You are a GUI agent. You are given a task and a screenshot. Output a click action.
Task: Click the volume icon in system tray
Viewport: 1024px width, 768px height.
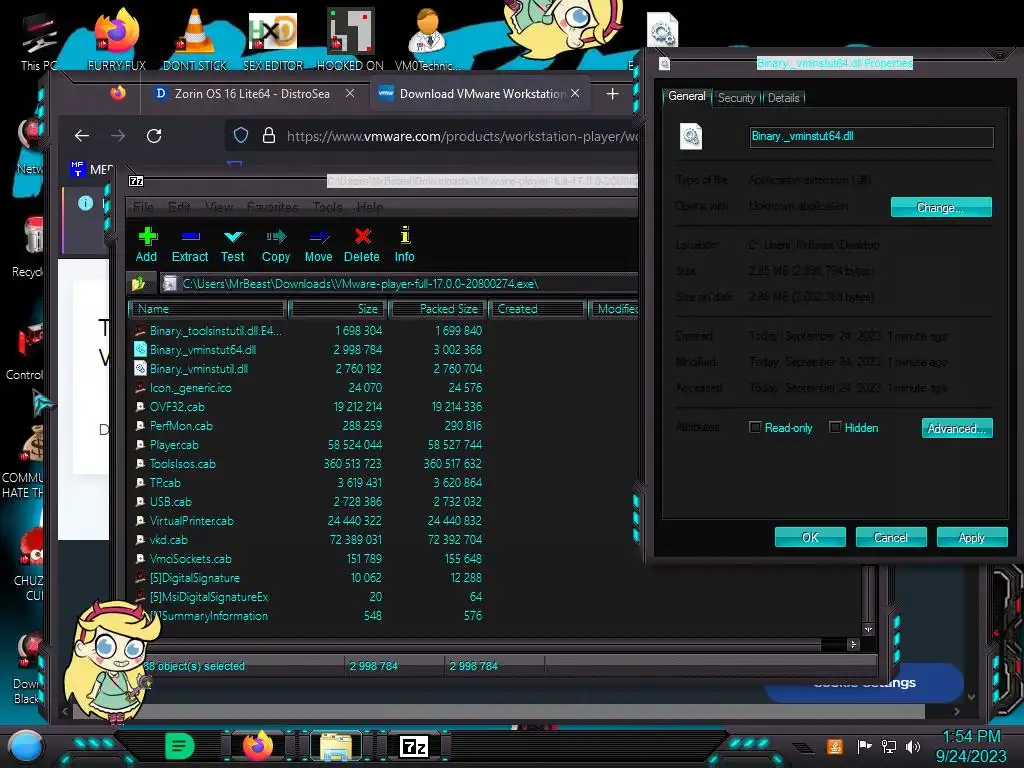point(913,746)
